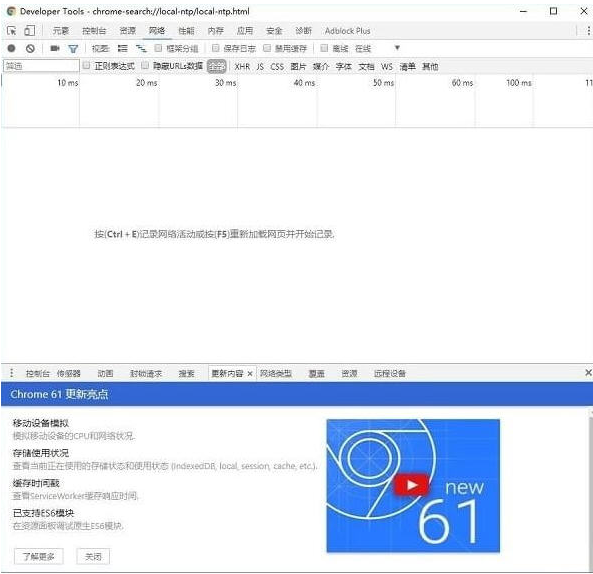Filter requests by 字体
This screenshot has height=574, width=593.
(343, 67)
